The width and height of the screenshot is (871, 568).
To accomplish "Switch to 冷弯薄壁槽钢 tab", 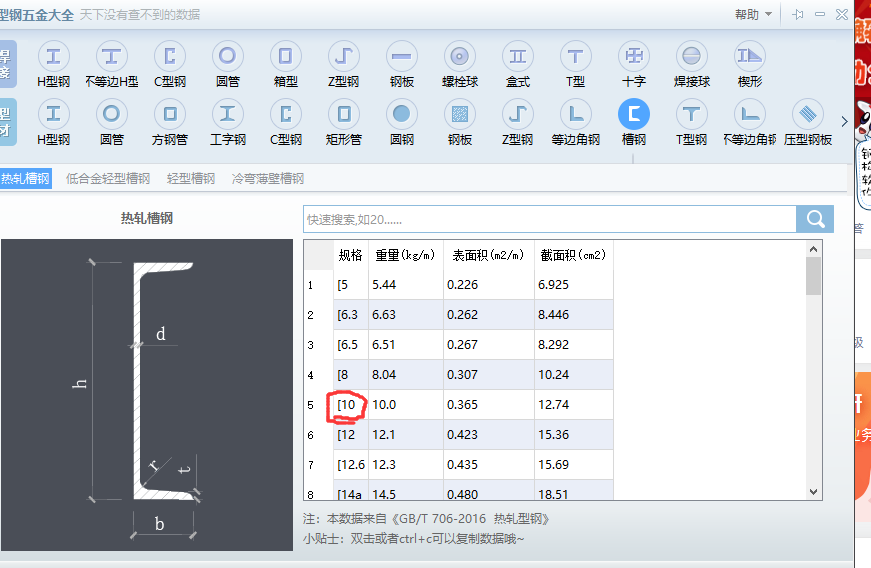I will tap(268, 178).
